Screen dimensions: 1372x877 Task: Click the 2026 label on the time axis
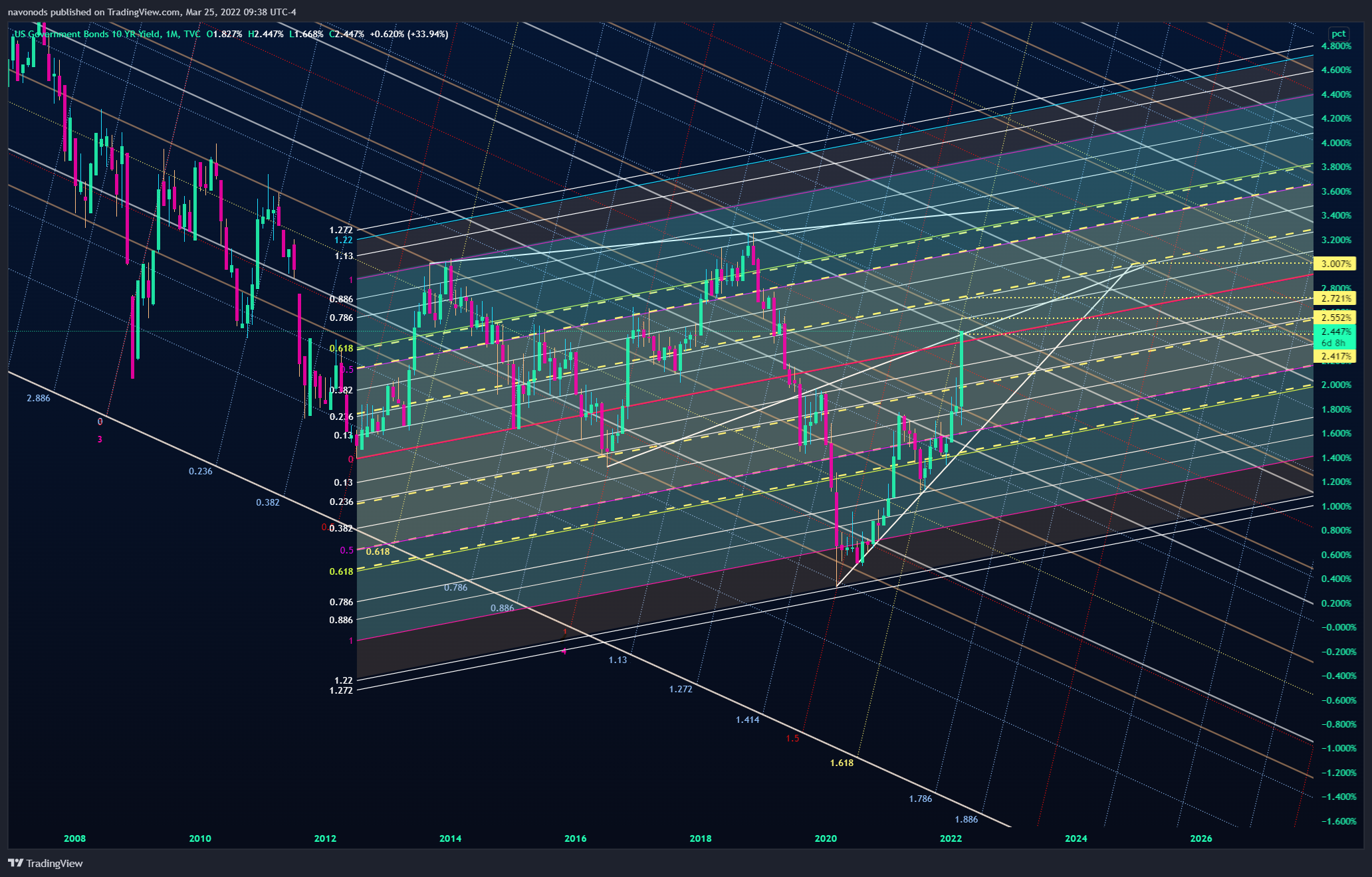(x=1201, y=838)
